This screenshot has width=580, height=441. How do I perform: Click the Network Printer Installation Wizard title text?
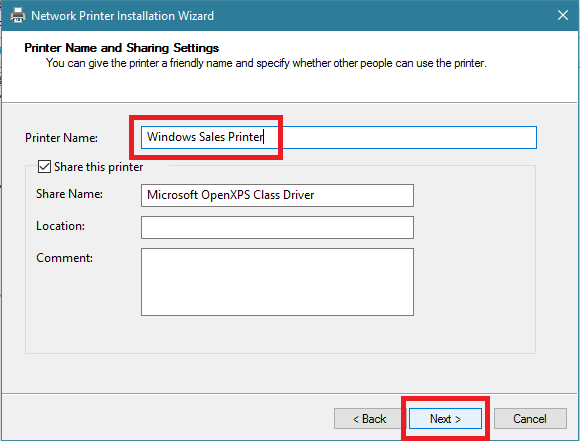(x=122, y=16)
